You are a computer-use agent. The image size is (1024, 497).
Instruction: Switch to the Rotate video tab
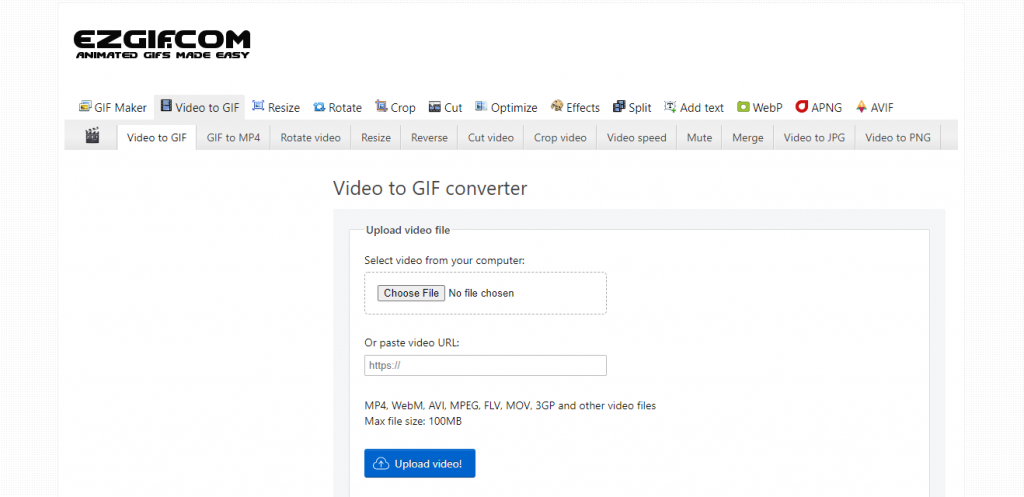pos(310,138)
